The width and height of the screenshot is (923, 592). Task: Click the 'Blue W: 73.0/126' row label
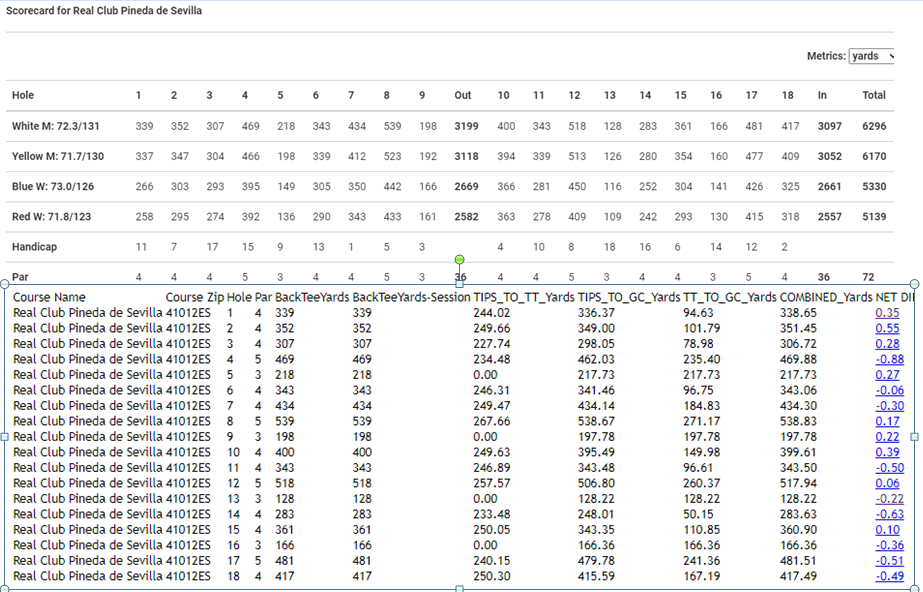click(x=53, y=187)
